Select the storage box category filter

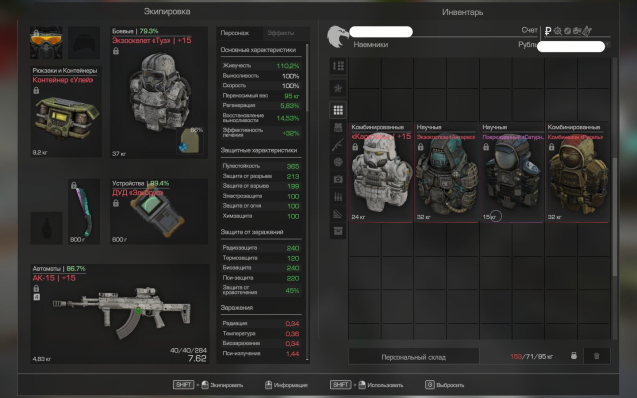338,231
